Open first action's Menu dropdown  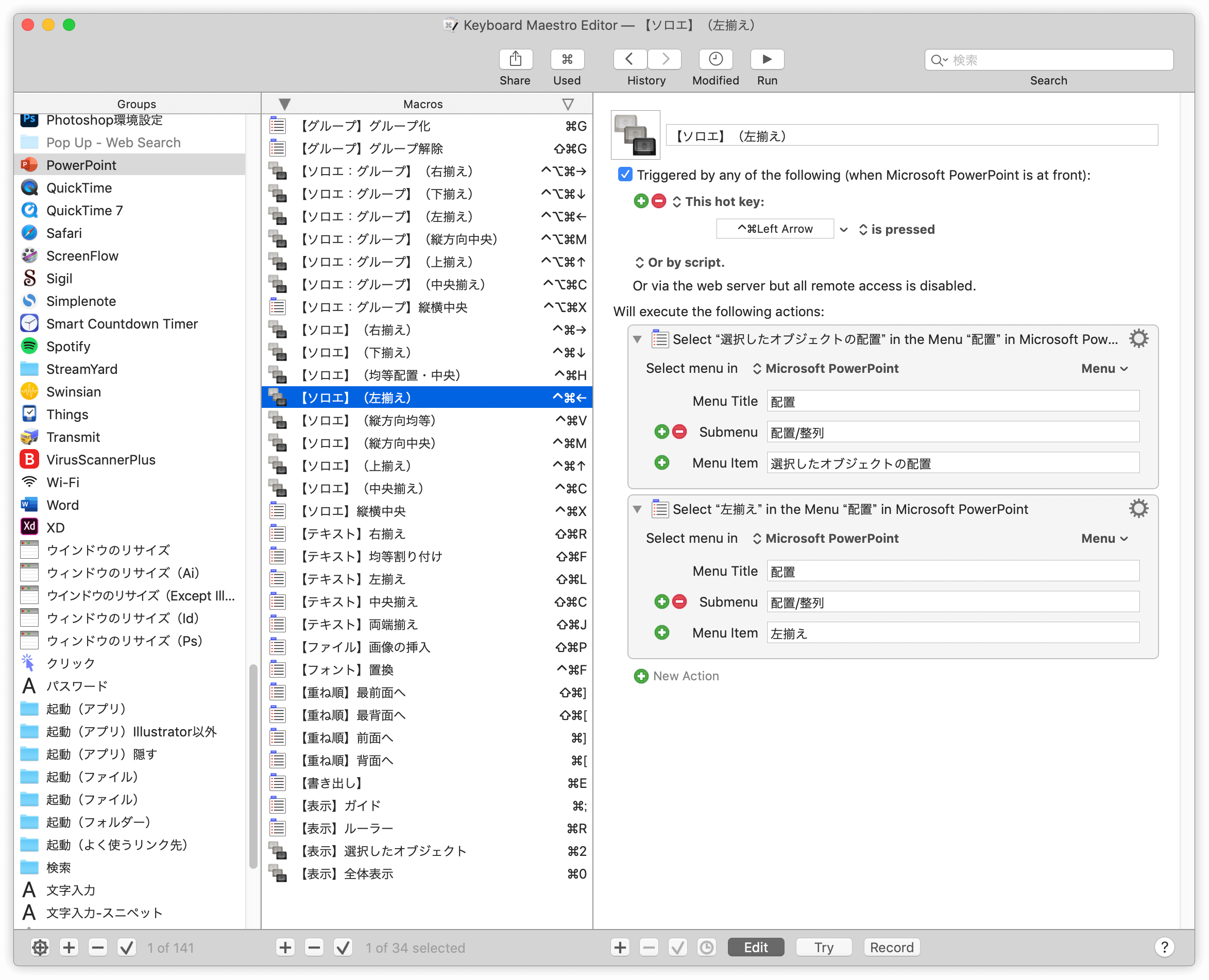tap(1104, 369)
